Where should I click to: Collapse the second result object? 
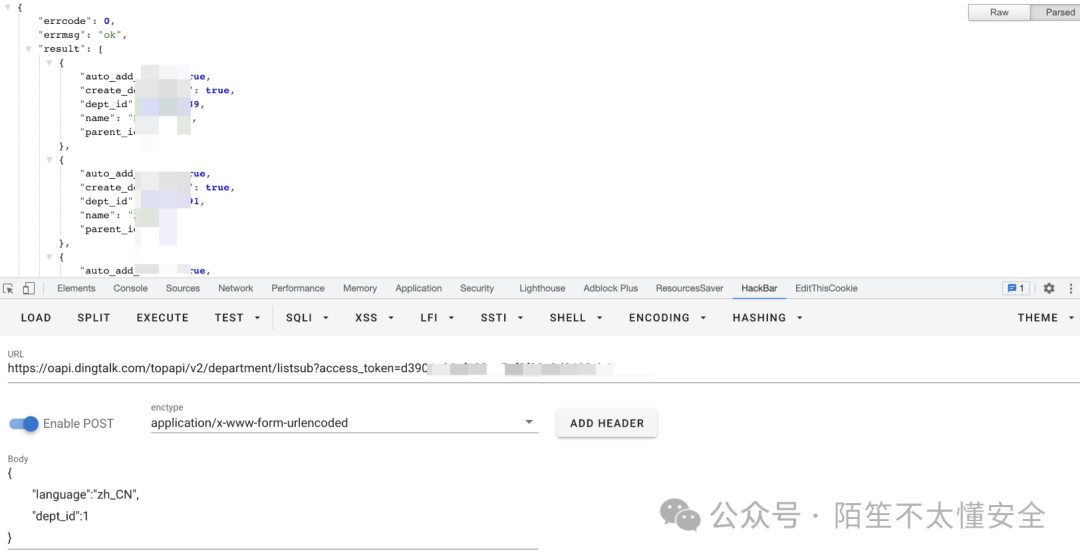pyautogui.click(x=50, y=160)
